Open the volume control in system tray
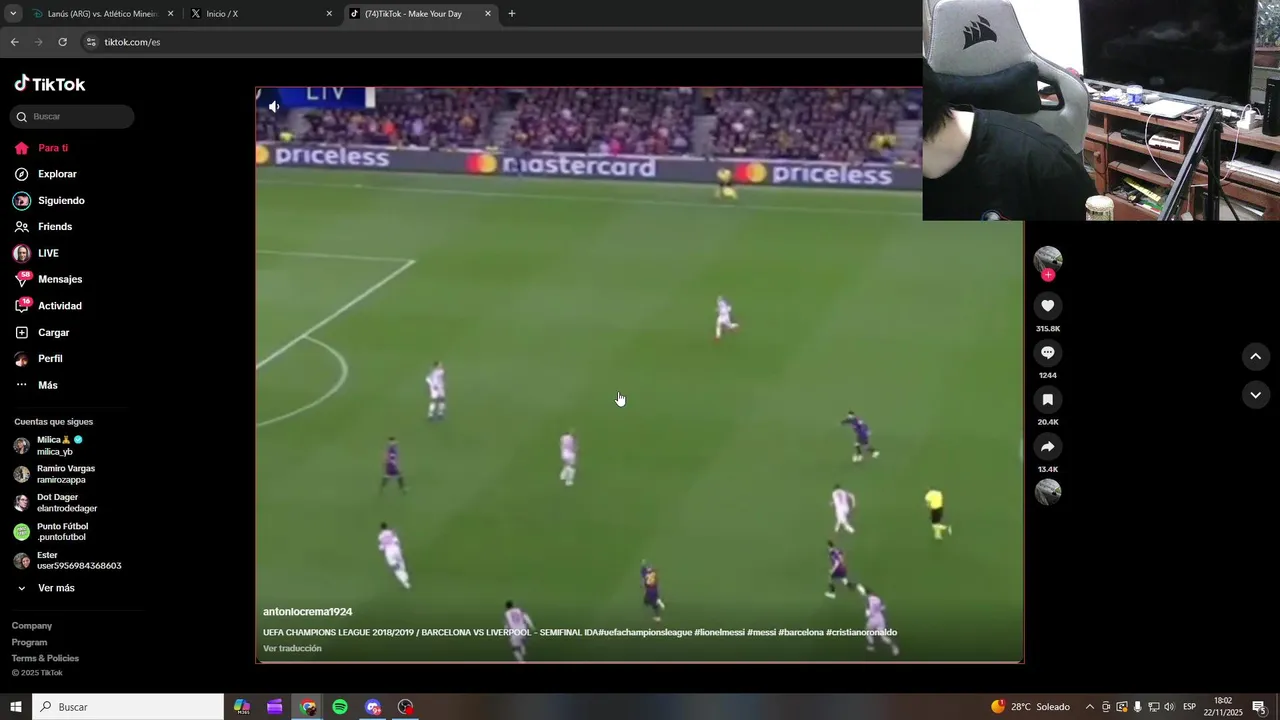Image resolution: width=1280 pixels, height=720 pixels. tap(1169, 707)
